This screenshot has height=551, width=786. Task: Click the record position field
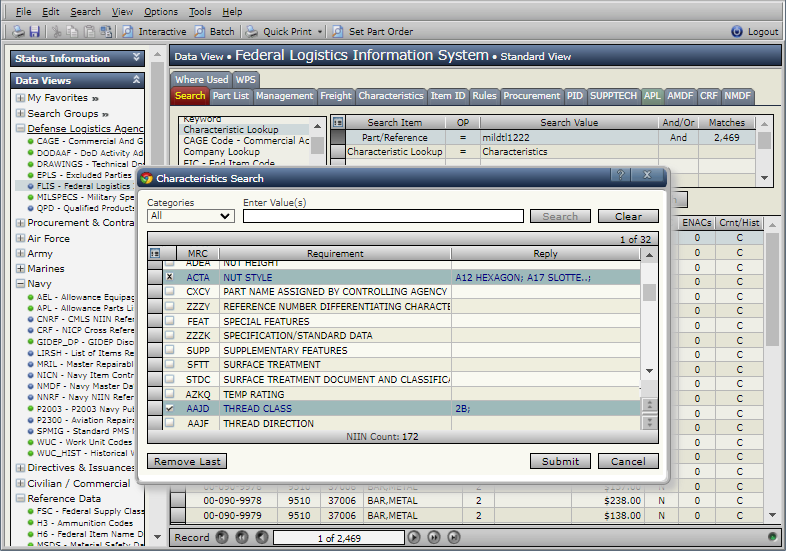coord(339,538)
